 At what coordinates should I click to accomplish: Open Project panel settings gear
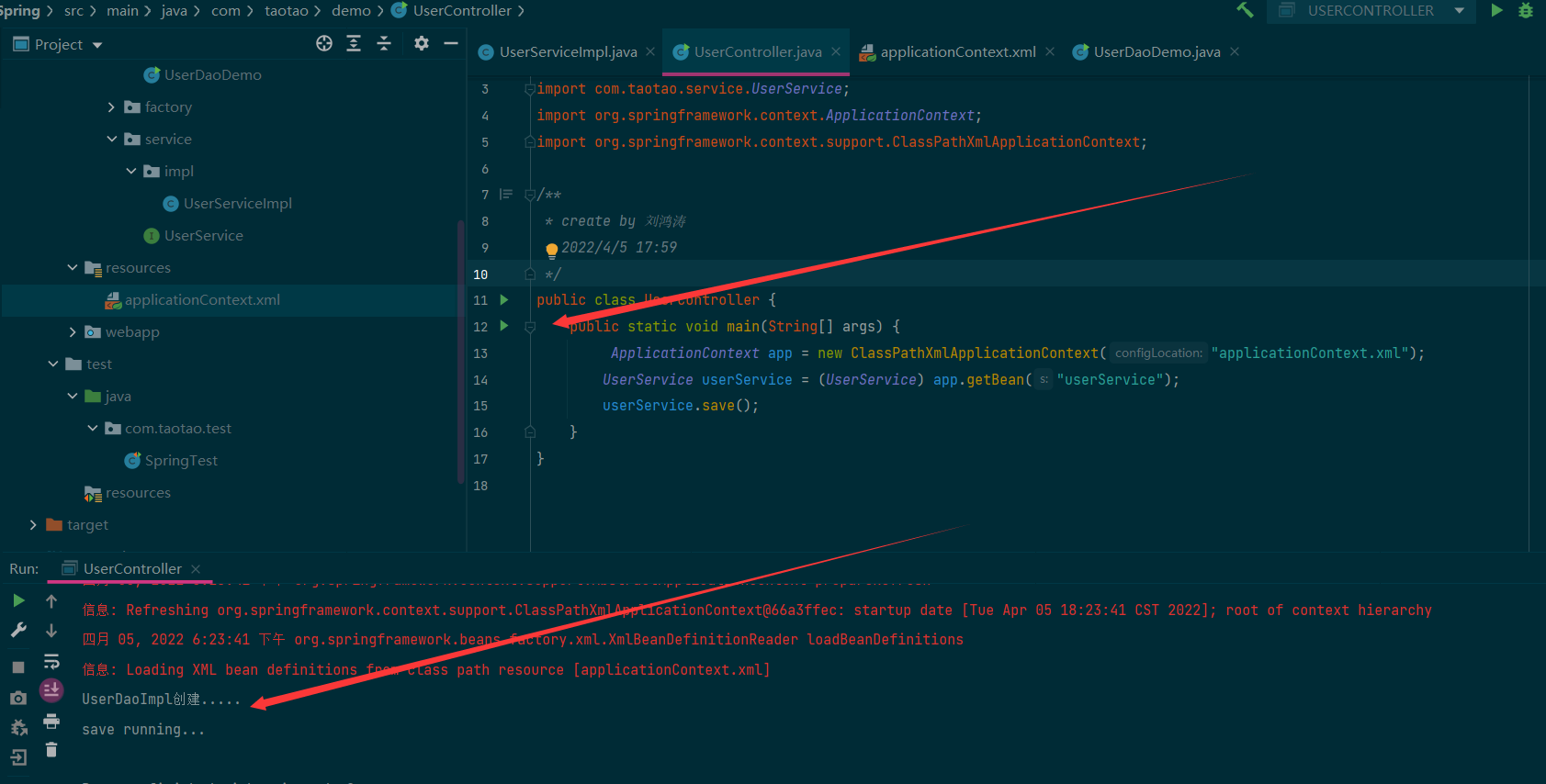point(422,43)
